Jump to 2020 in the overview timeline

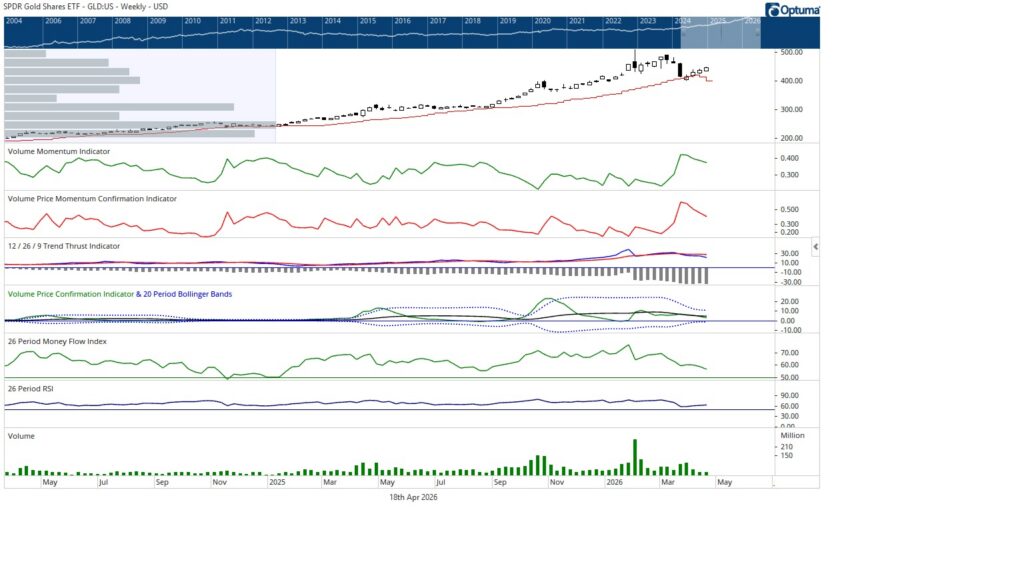(543, 20)
